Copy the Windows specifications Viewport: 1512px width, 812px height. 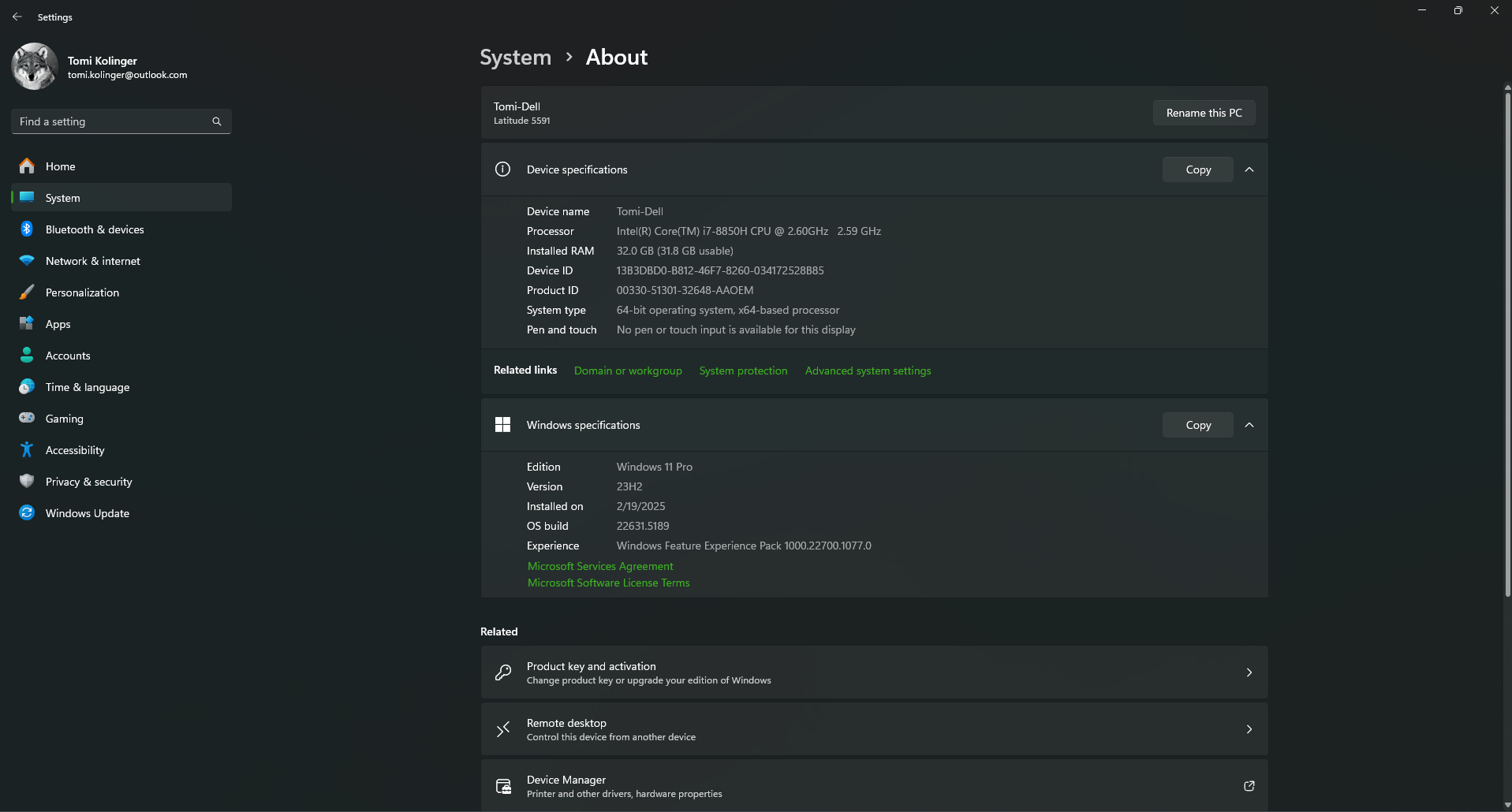coord(1198,425)
